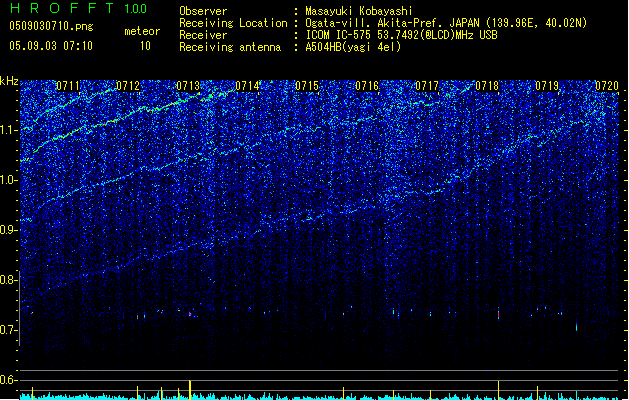This screenshot has height=400, width=629.
Task: Click the 0713 time label
Action: (x=188, y=85)
